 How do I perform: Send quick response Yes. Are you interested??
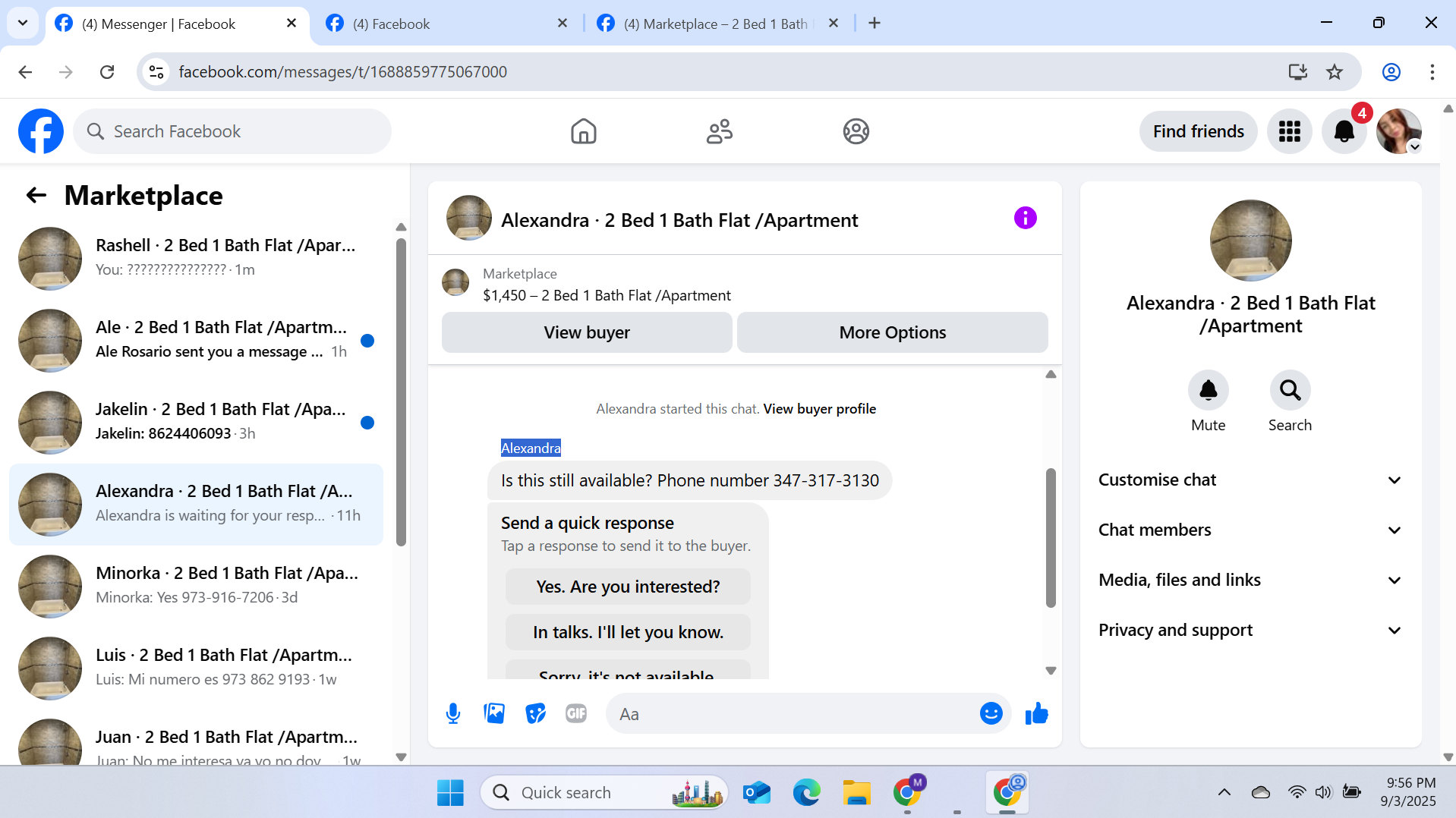[x=628, y=587]
